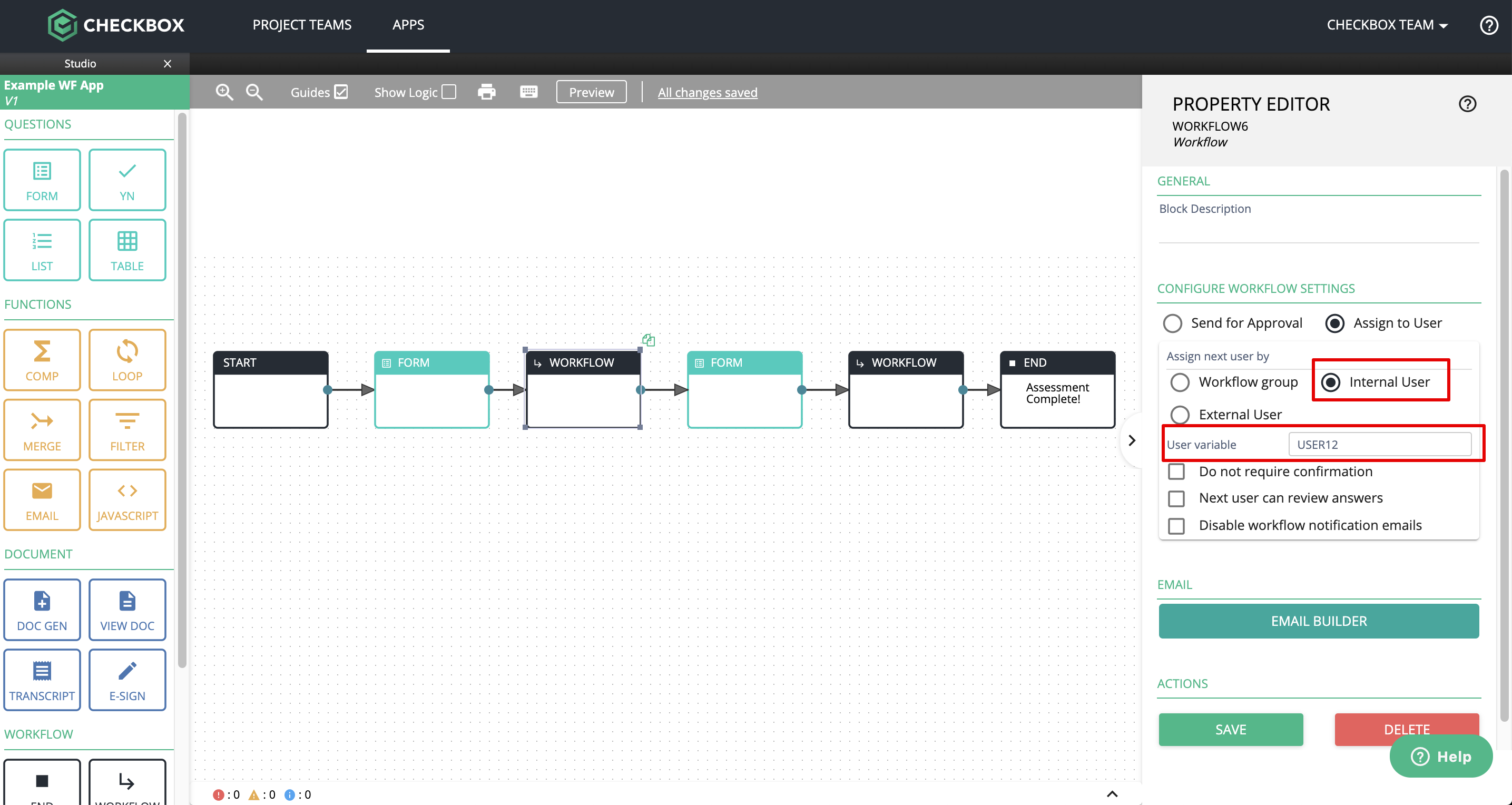This screenshot has width=1512, height=805.
Task: Open the EMAIL BUILDER
Action: point(1318,621)
